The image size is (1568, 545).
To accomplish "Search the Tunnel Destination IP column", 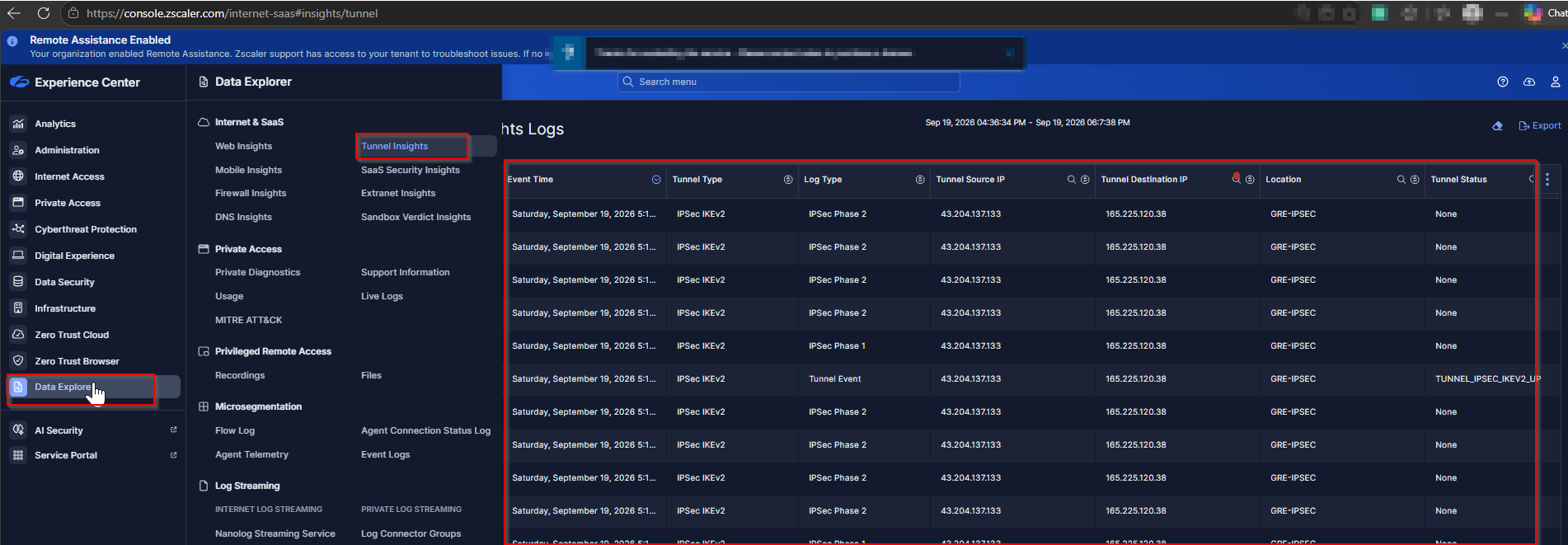I will click(x=1236, y=179).
